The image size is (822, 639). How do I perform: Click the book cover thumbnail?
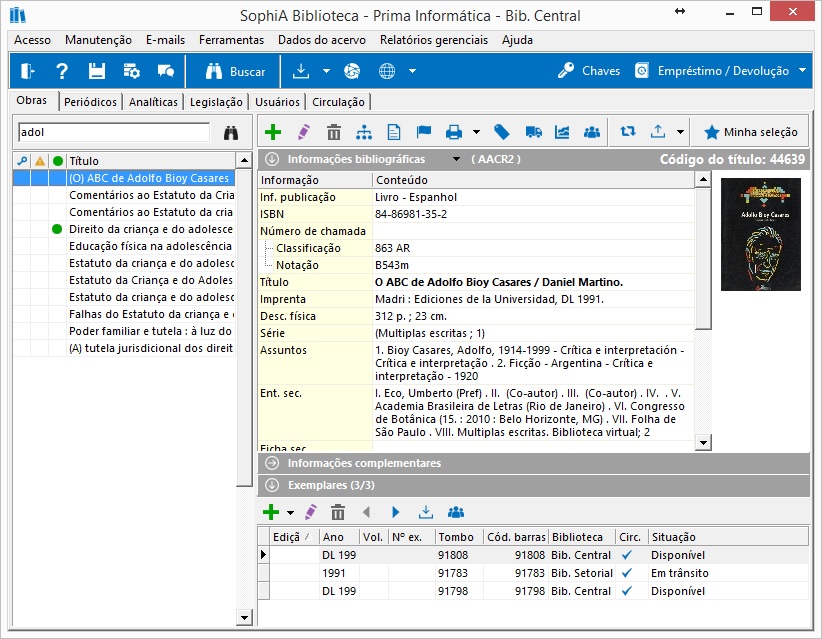tap(761, 234)
